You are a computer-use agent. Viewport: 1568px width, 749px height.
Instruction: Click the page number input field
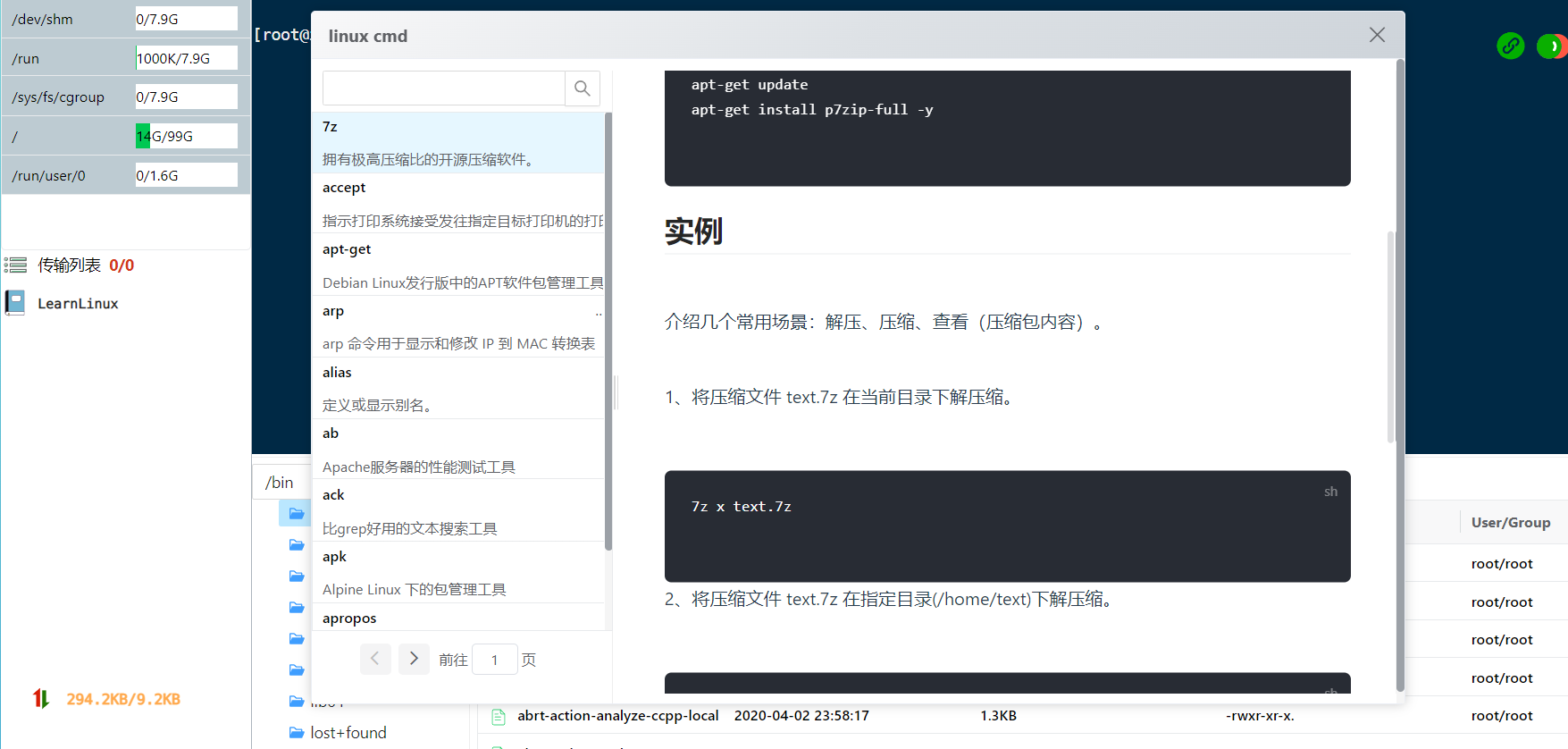click(x=494, y=660)
